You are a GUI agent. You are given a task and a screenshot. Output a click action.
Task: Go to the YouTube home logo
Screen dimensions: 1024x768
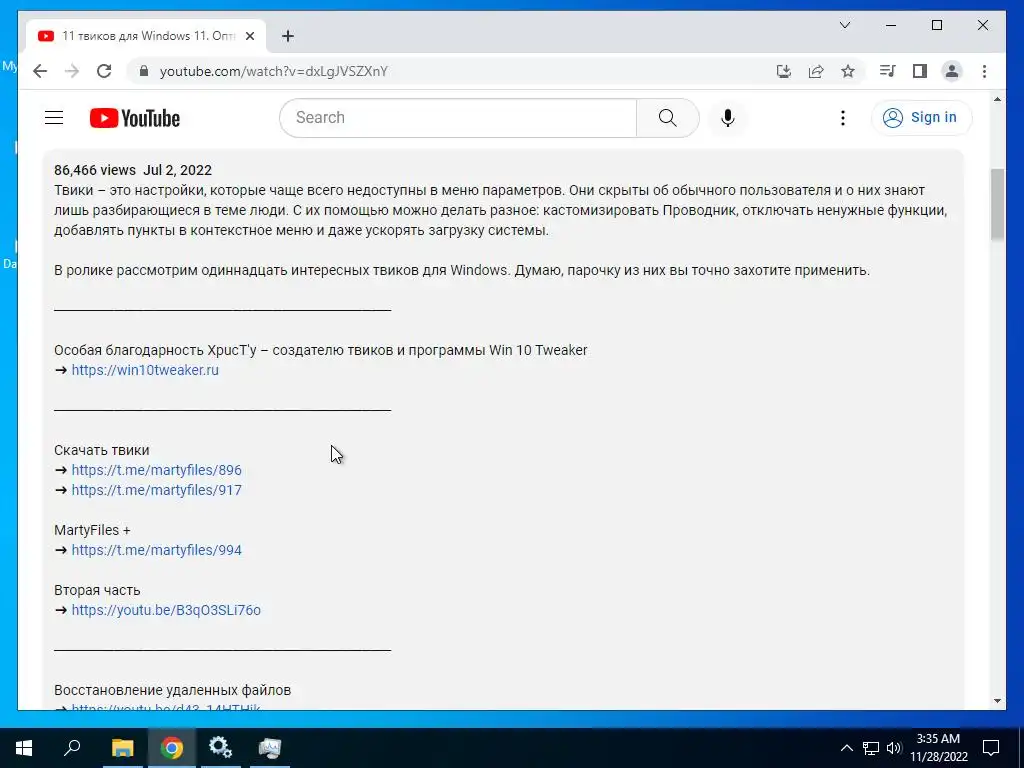135,118
